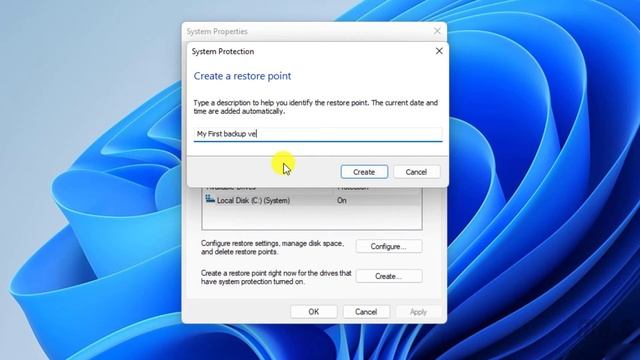
Task: Click the 'On' protection status text
Action: coord(342,200)
